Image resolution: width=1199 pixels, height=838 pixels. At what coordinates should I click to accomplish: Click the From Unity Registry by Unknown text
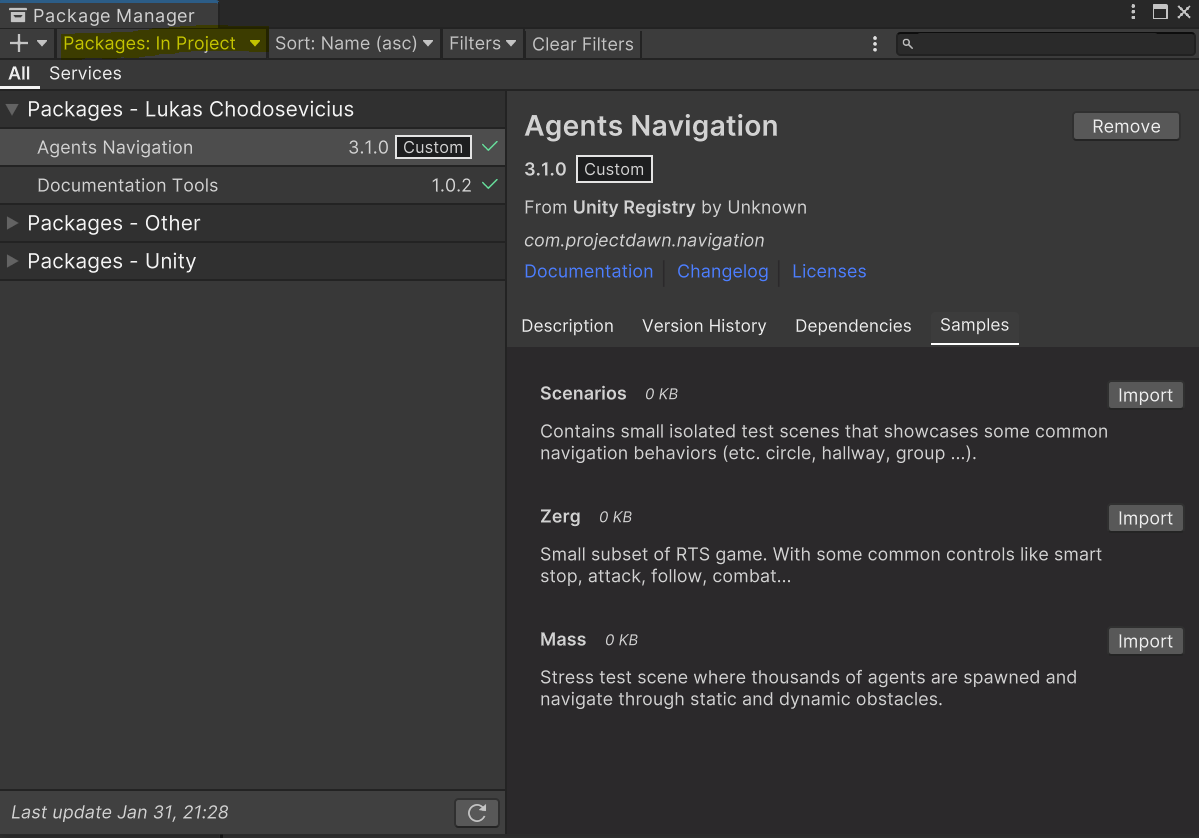pyautogui.click(x=665, y=207)
